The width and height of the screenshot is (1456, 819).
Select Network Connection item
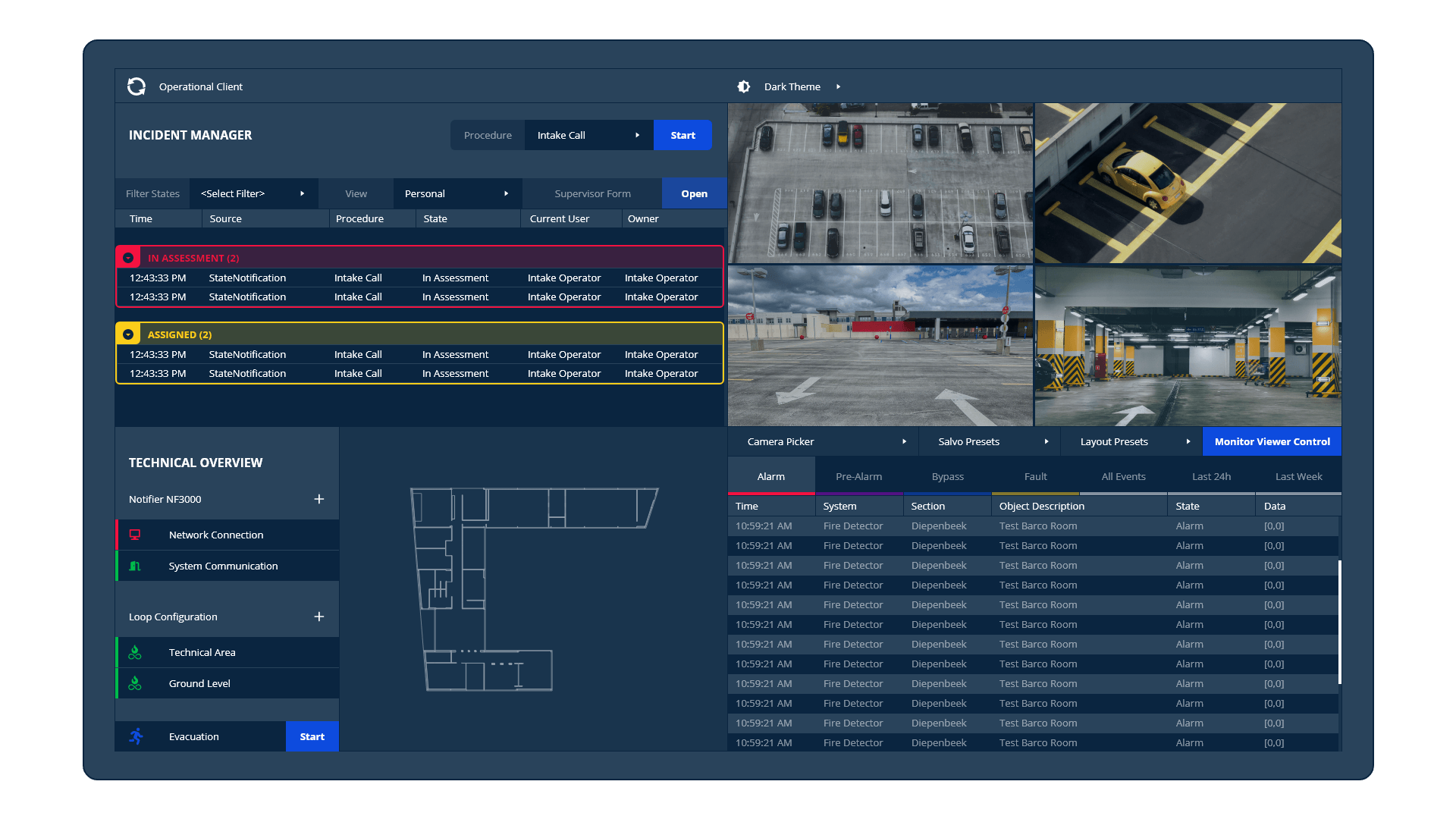(227, 535)
